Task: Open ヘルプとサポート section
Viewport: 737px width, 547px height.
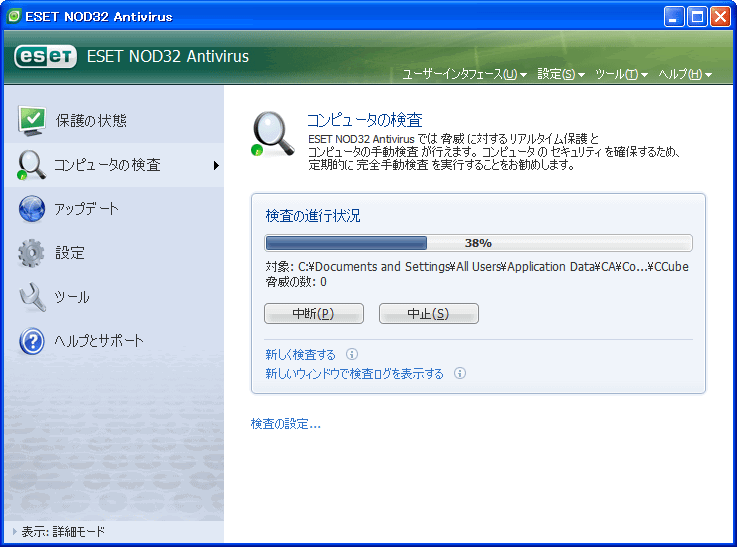Action: pos(114,341)
